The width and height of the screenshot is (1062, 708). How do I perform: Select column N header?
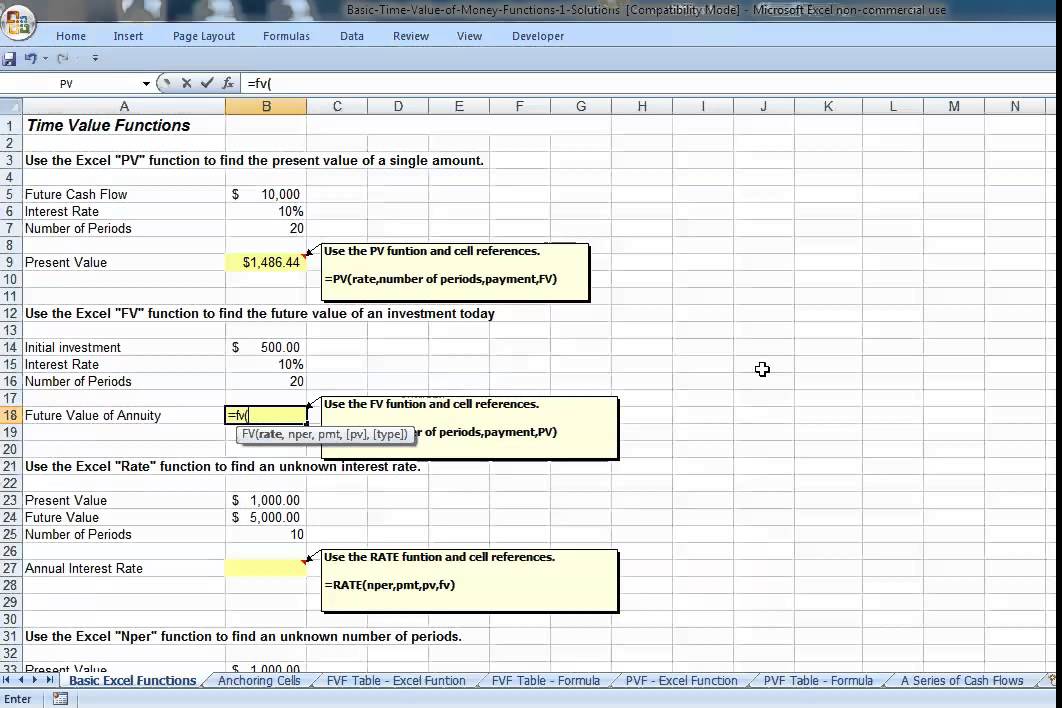(x=1015, y=106)
